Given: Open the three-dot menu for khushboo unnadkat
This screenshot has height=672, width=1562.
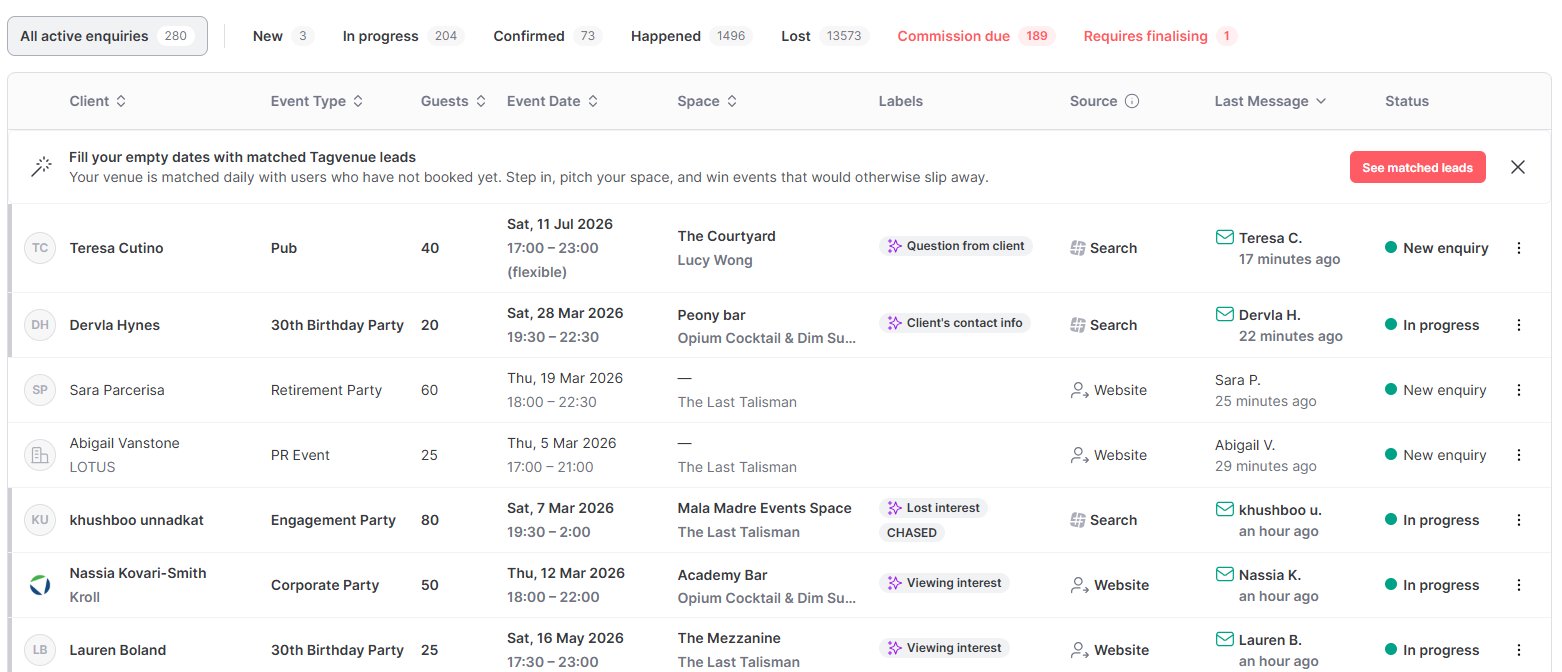Looking at the screenshot, I should pos(1519,520).
